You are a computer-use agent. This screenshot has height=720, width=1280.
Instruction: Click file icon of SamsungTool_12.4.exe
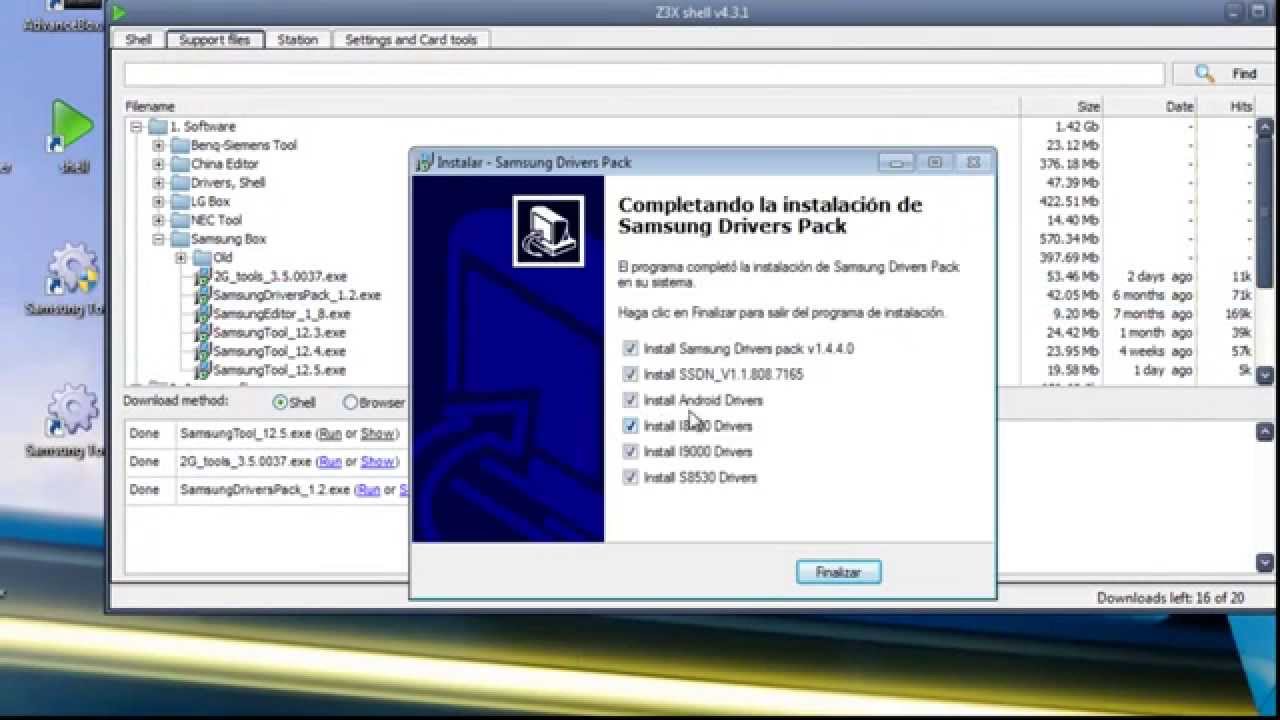coord(203,352)
